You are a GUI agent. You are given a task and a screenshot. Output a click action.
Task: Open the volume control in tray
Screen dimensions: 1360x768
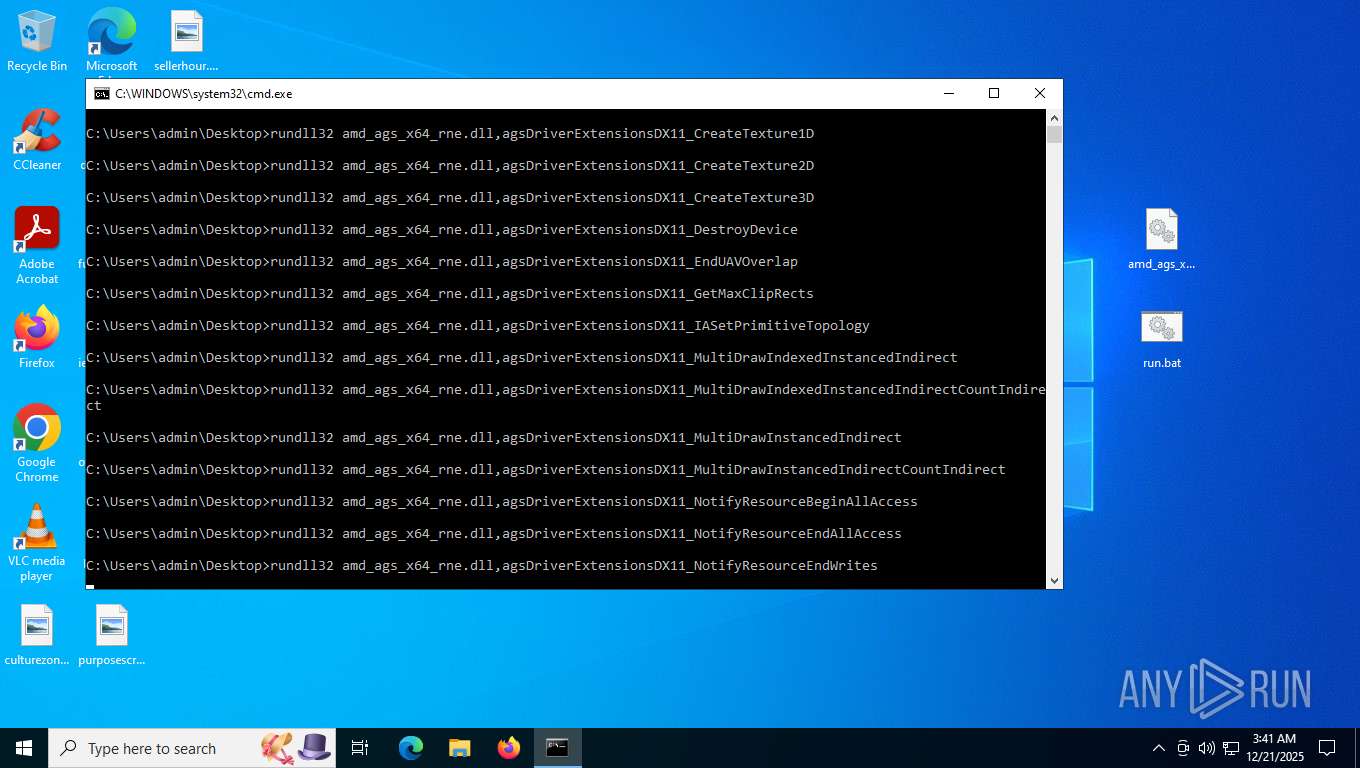1206,748
